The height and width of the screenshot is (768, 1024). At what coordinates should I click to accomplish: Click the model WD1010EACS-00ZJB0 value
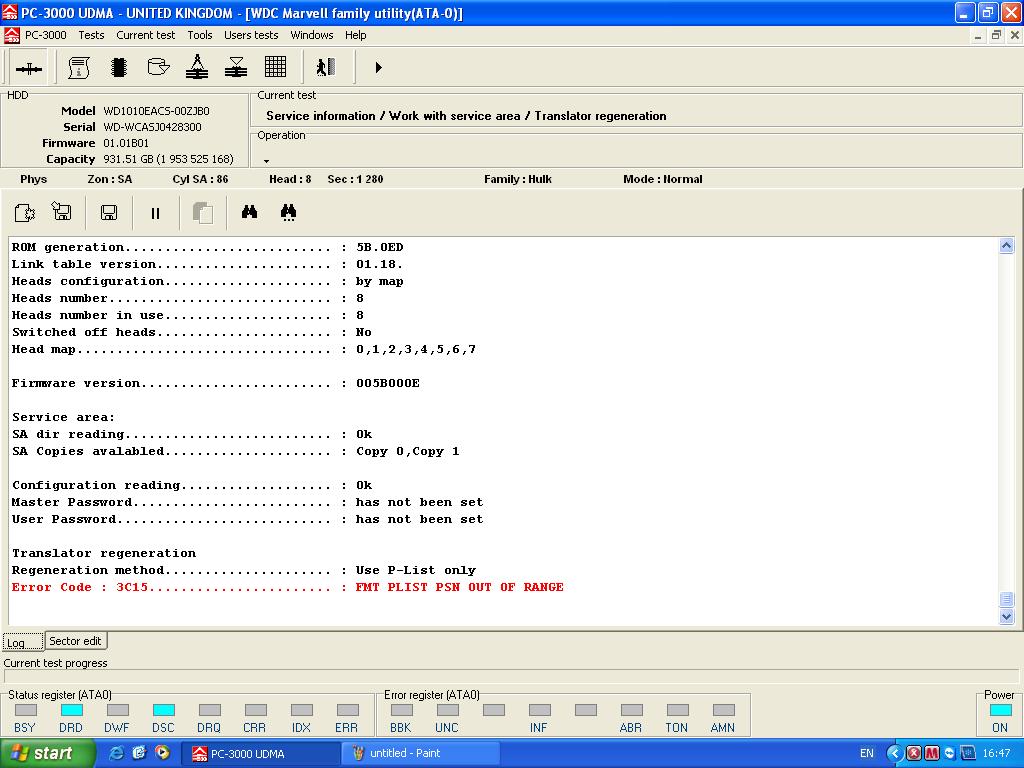[x=157, y=111]
